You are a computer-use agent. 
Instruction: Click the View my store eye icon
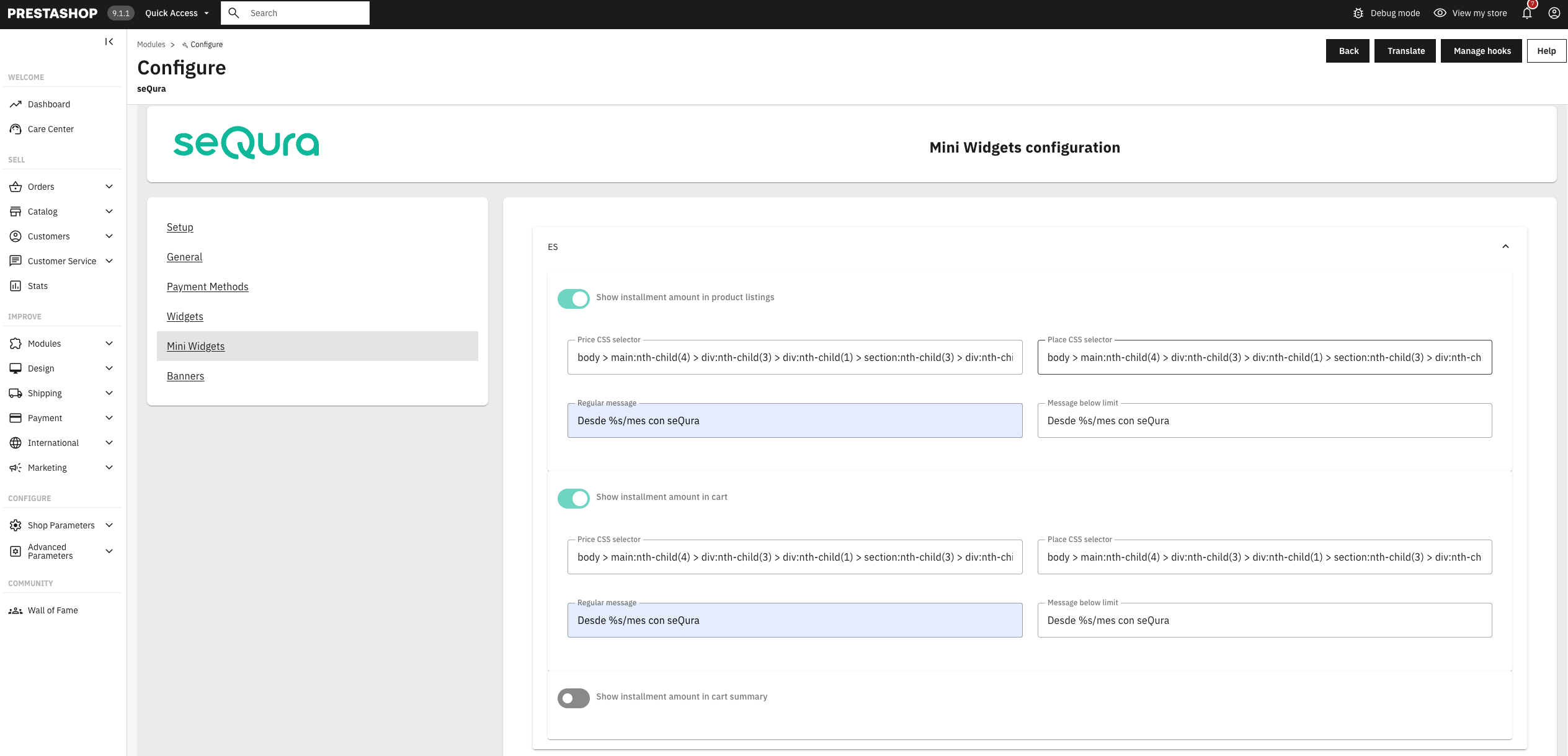[1440, 13]
